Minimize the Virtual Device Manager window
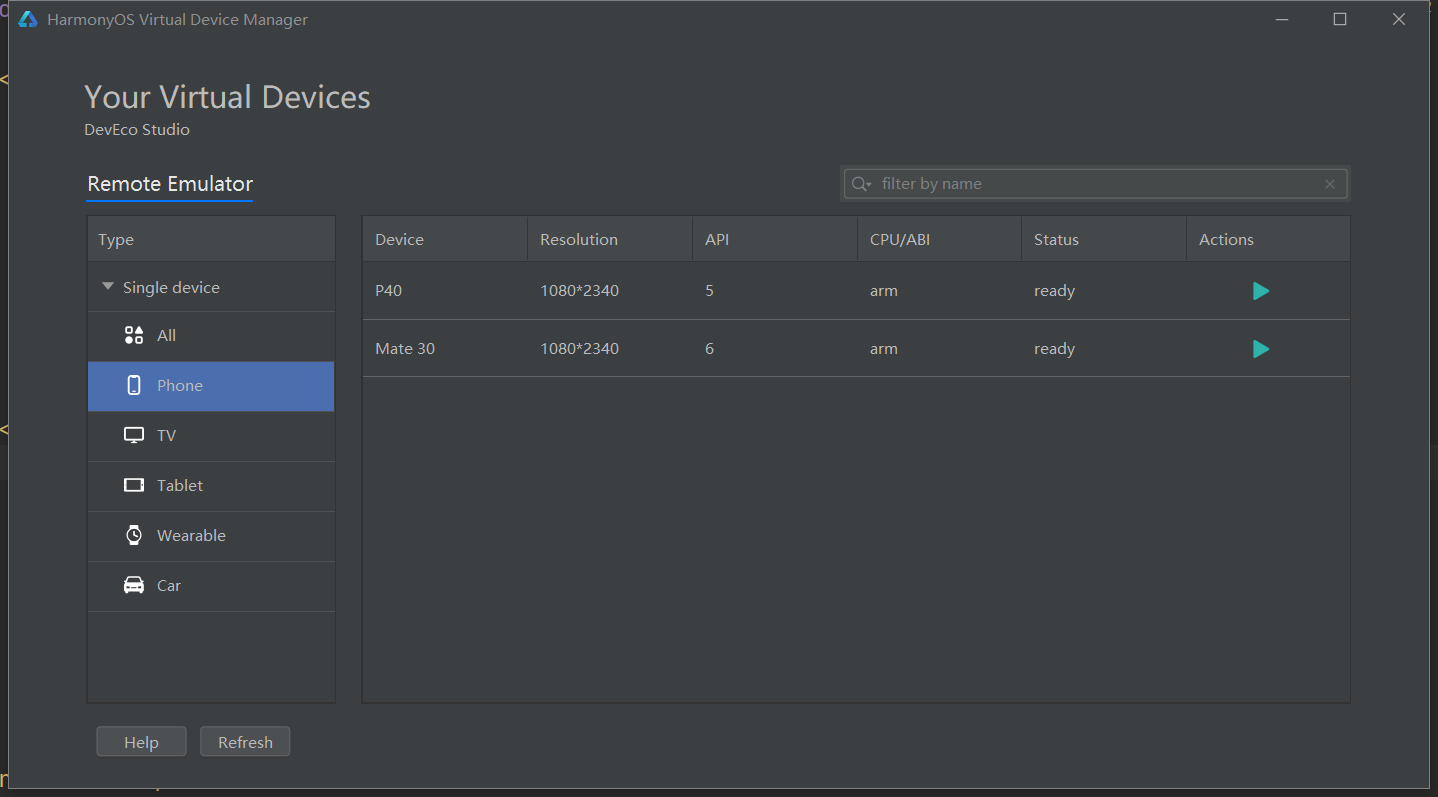The image size is (1438, 797). [1282, 20]
